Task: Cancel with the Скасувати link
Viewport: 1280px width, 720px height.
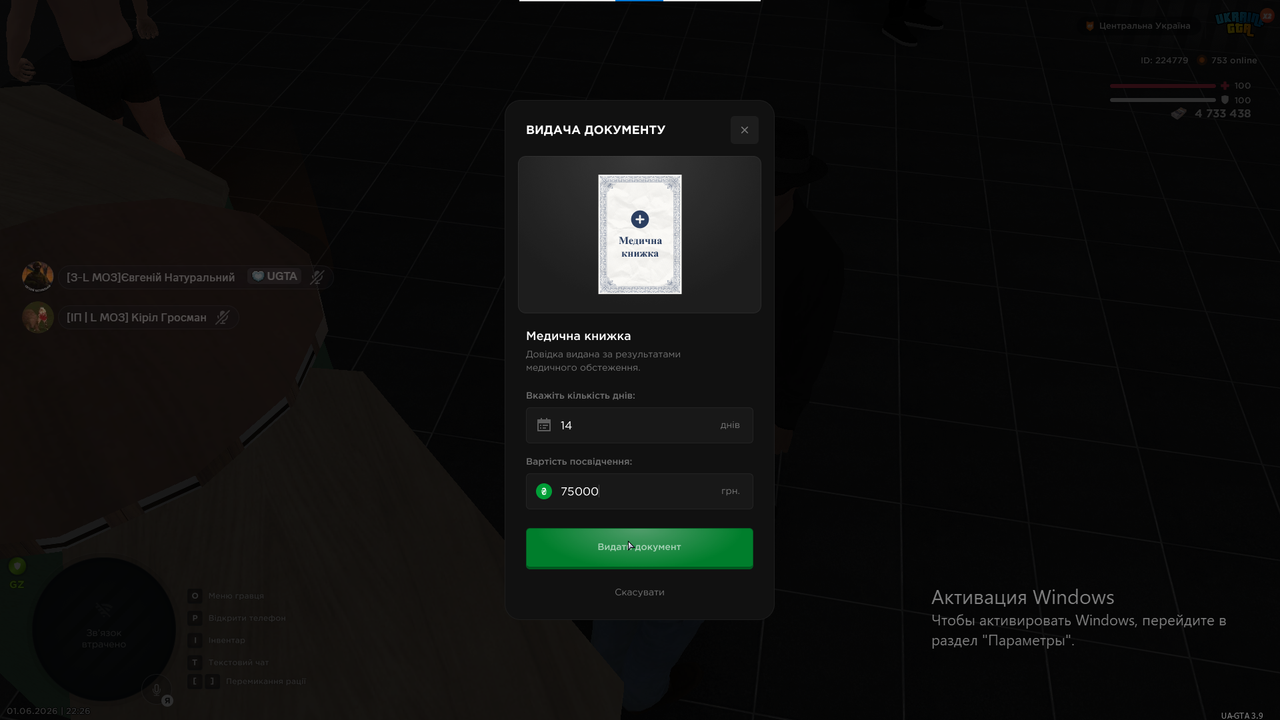Action: [x=640, y=592]
